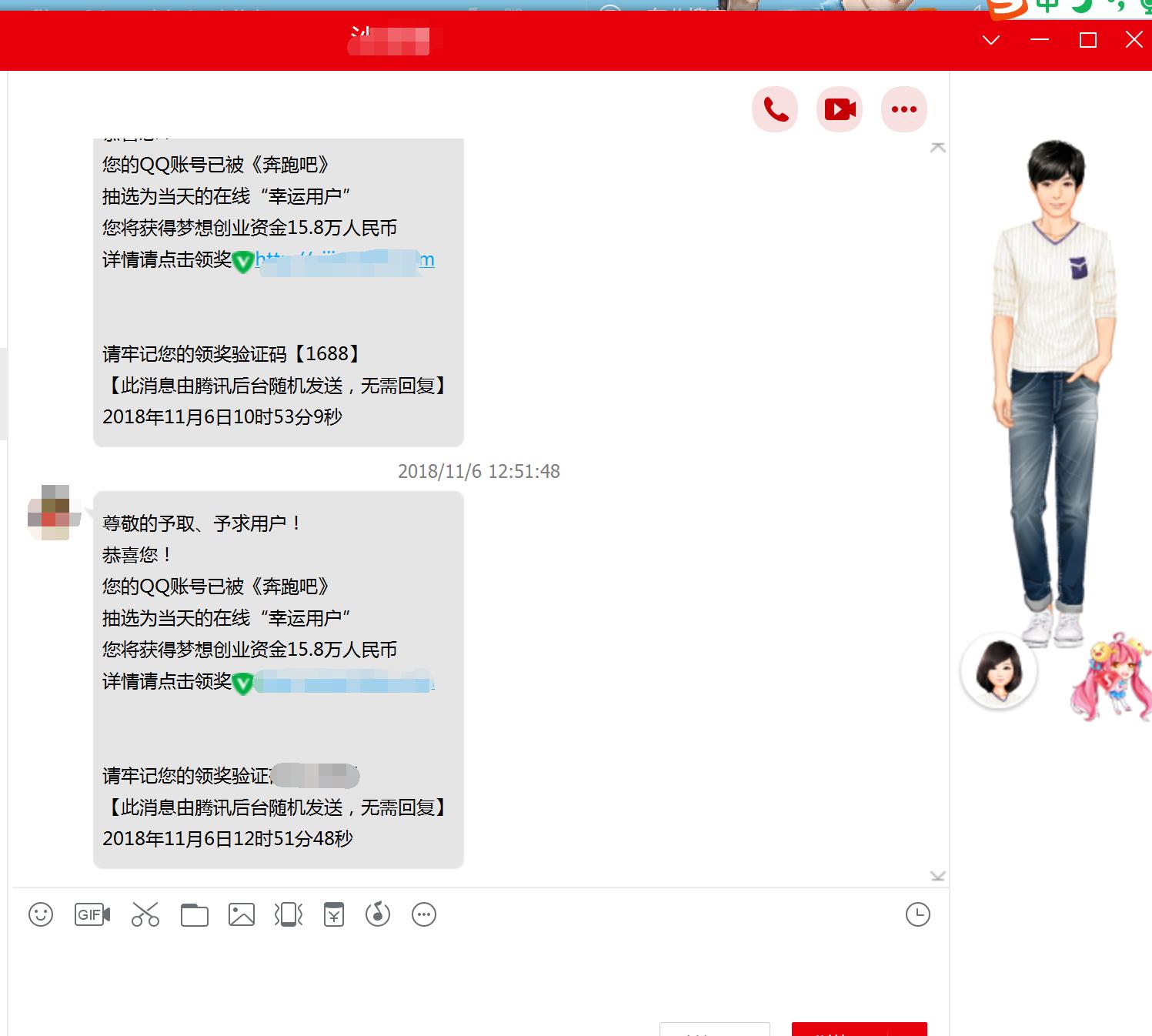Click the red Send button
Screen dimensions: 1152x1036
pyautogui.click(x=858, y=1031)
